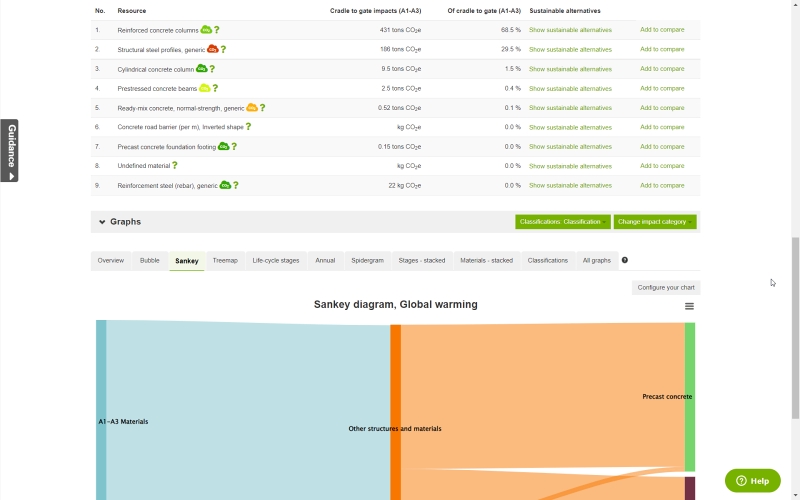This screenshot has width=800, height=500.
Task: Click red CO2 cloud for Structural steel profiles
Action: 212,49
